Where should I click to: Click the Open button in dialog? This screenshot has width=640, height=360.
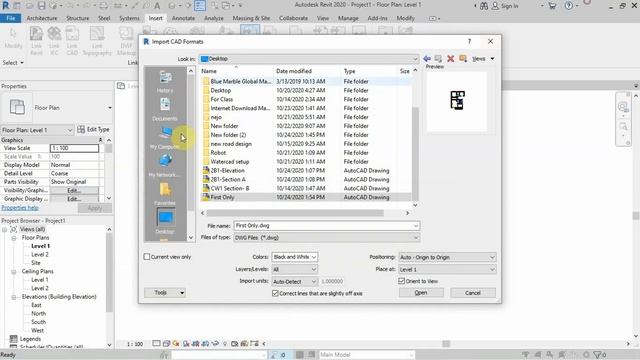[x=421, y=293]
